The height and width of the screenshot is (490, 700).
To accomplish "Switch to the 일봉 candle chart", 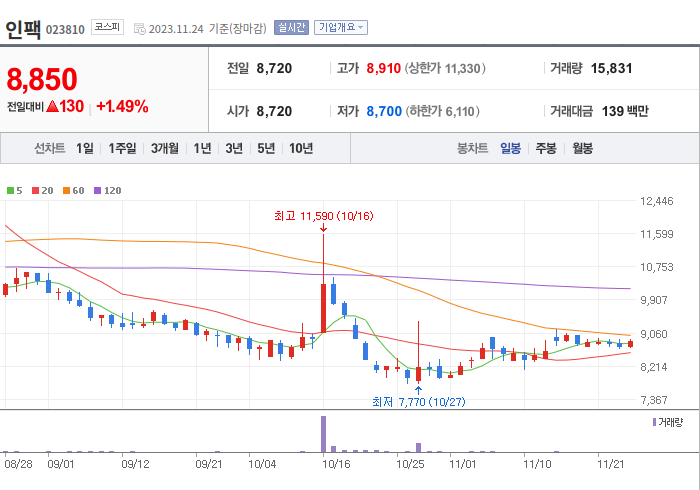I will 510,148.
